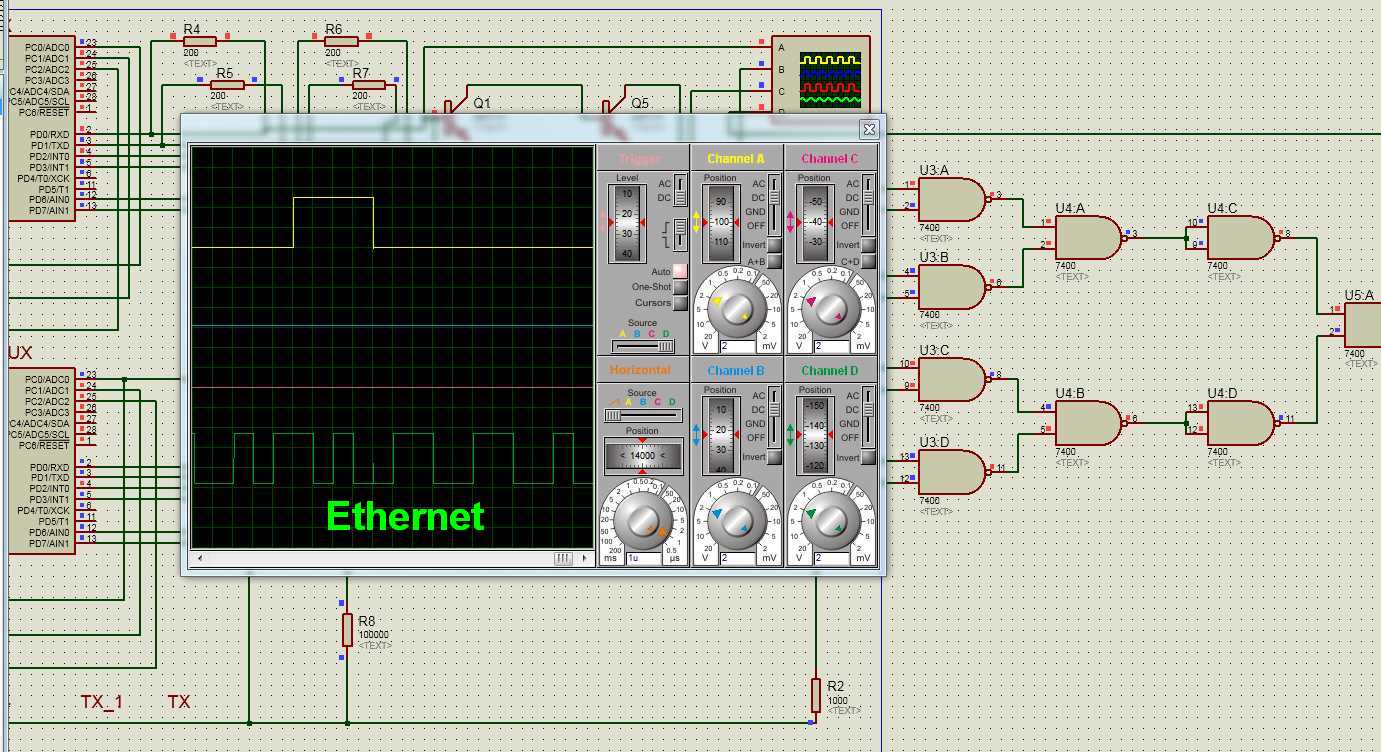Select the R2 resistor component
The height and width of the screenshot is (752, 1381).
[x=816, y=694]
